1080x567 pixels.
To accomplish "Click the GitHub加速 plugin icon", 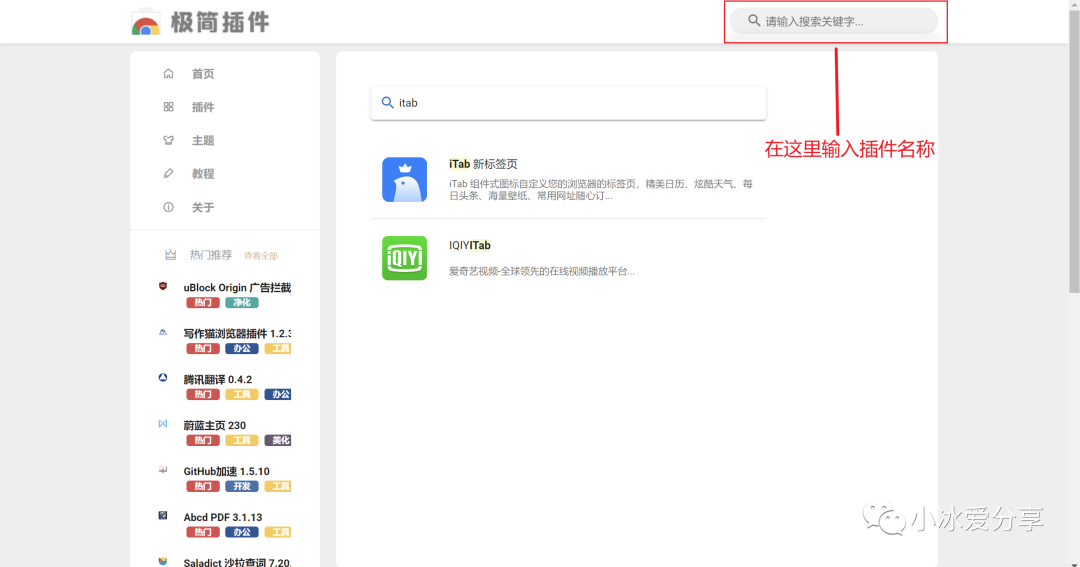I will pyautogui.click(x=163, y=470).
